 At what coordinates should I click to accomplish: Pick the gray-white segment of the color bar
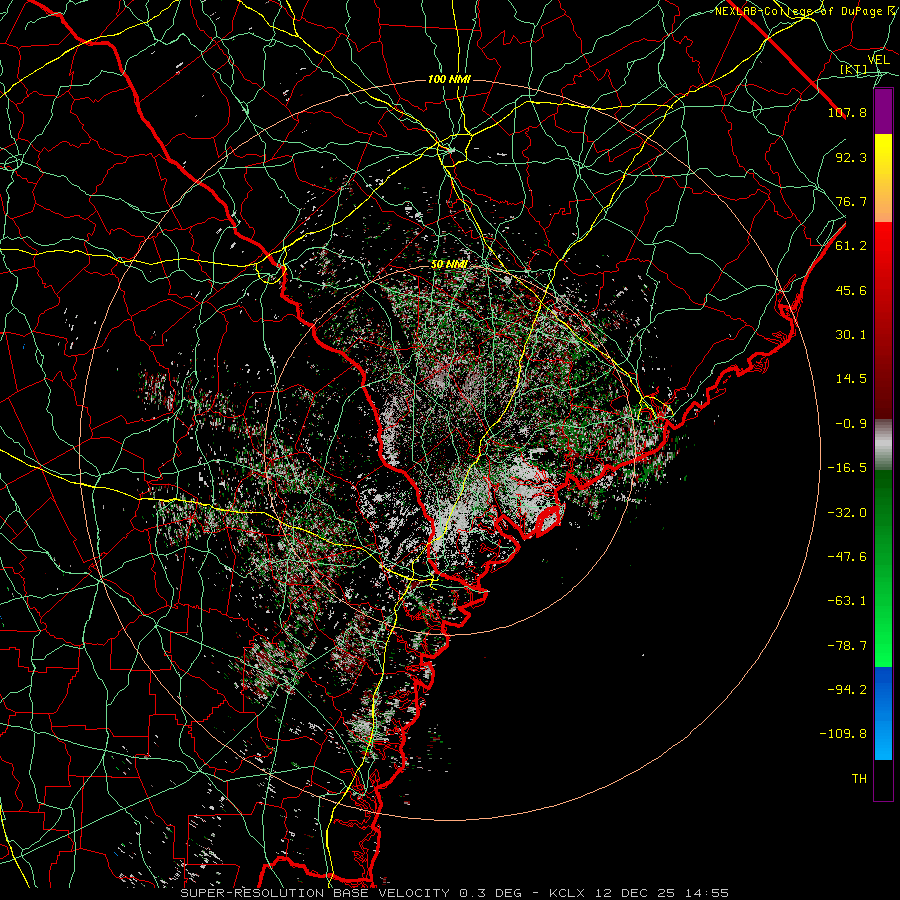coord(883,445)
